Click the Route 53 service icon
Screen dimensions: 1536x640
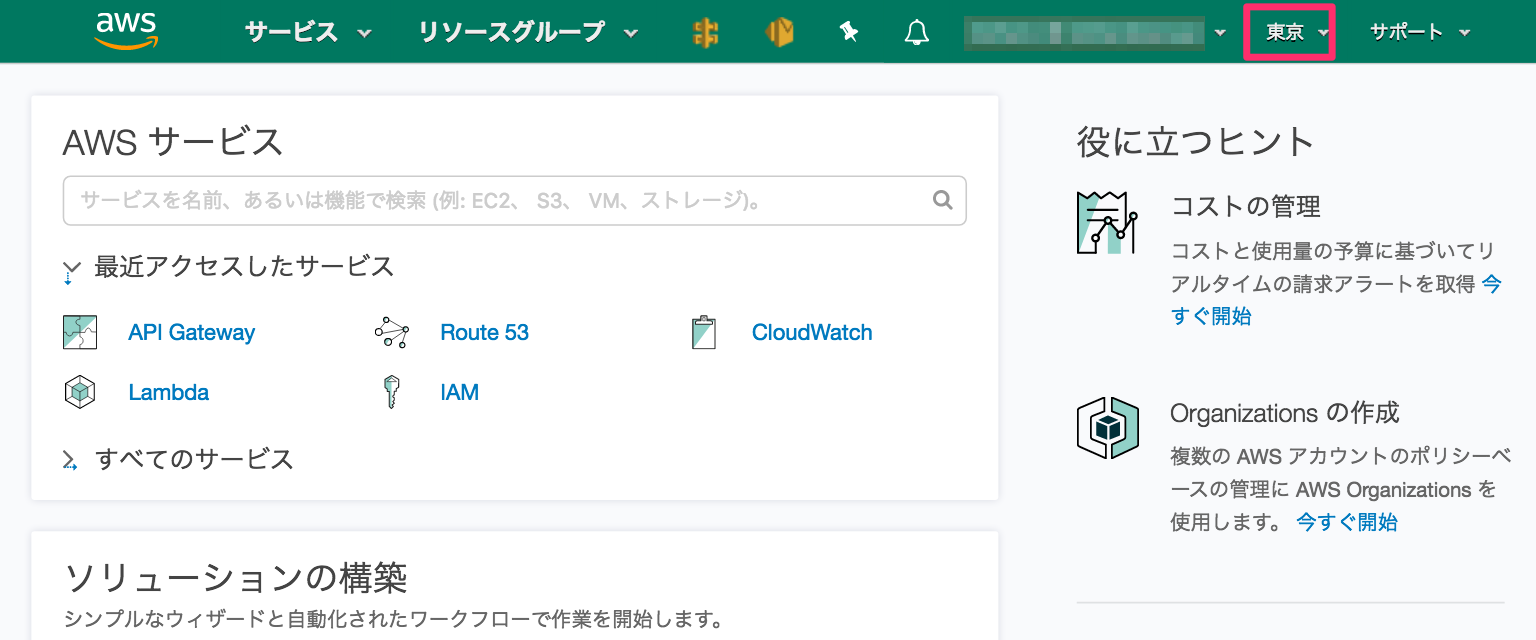tap(391, 332)
